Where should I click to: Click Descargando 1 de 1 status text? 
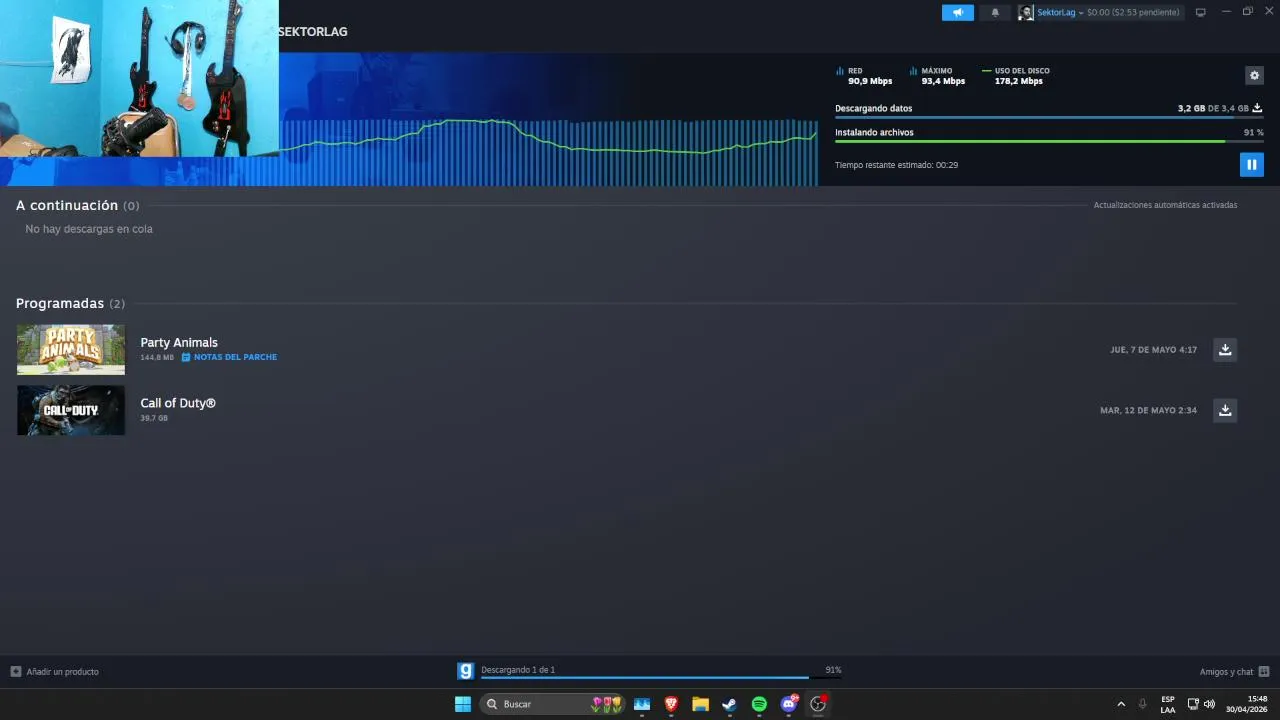(x=518, y=669)
